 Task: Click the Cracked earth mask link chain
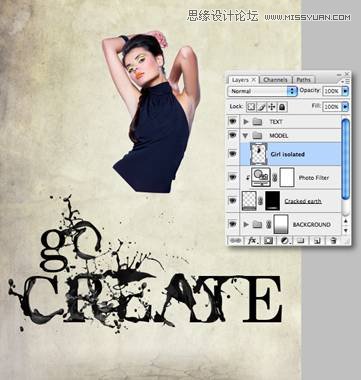point(261,201)
